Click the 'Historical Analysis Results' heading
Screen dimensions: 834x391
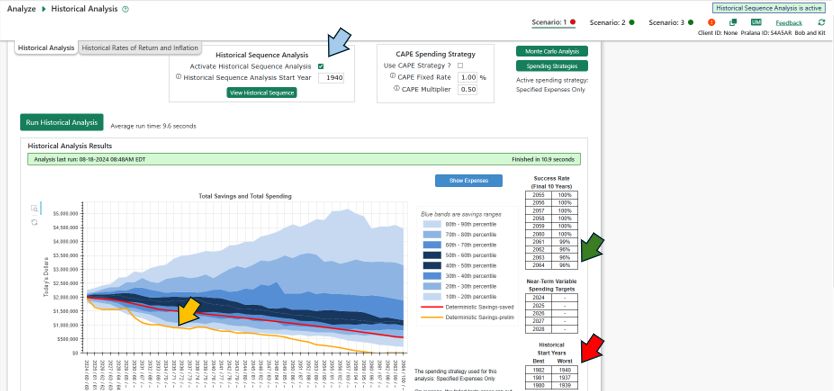coord(70,146)
